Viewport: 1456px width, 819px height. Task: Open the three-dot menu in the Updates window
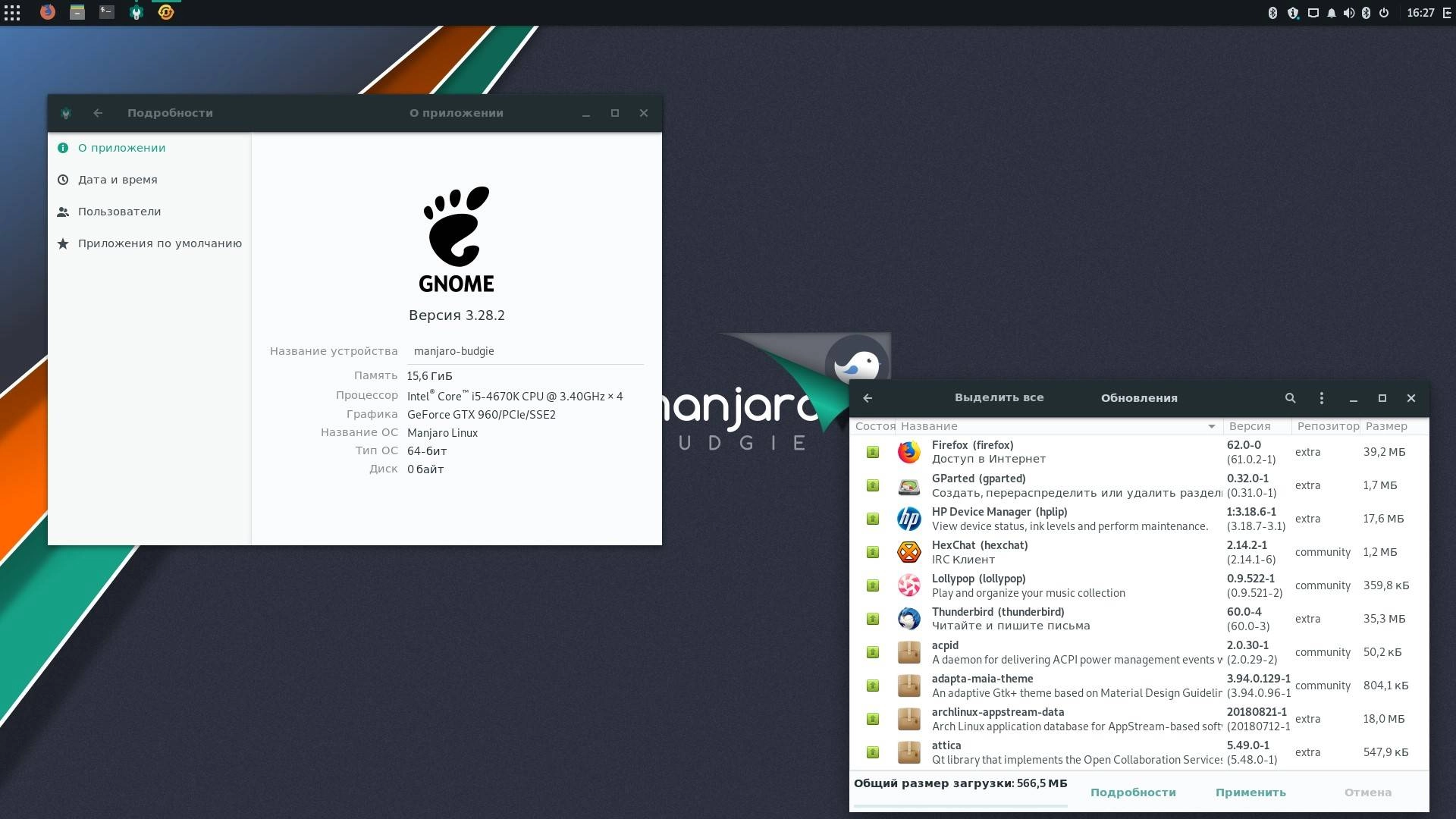pyautogui.click(x=1321, y=398)
